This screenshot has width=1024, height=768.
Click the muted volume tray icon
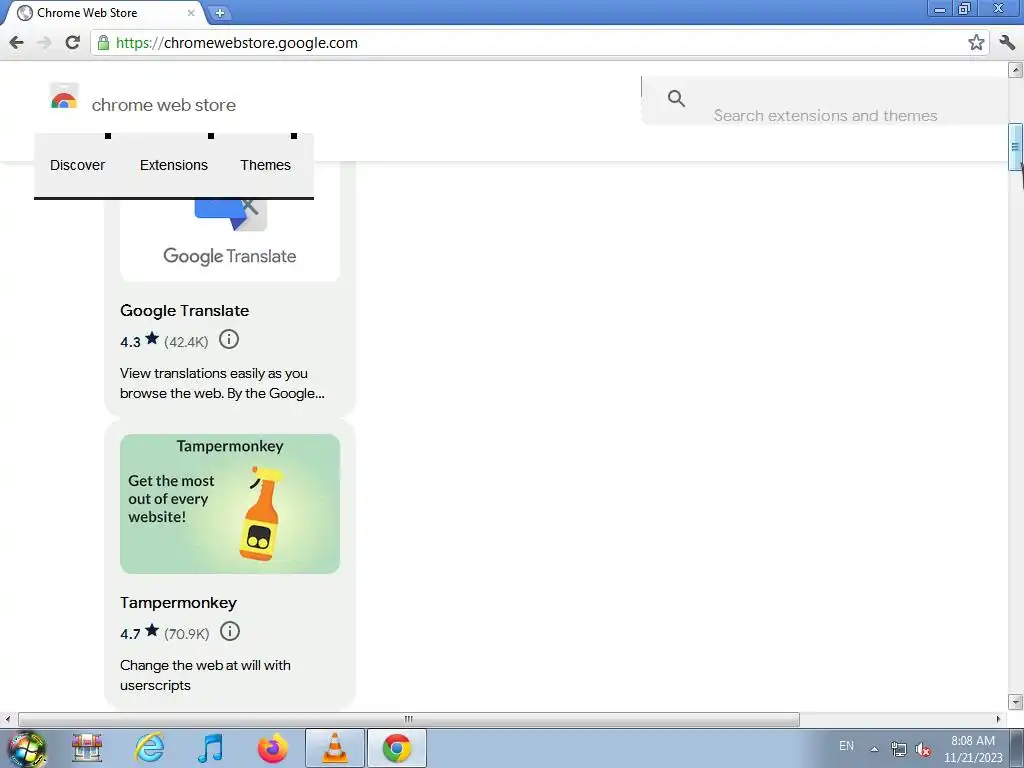[923, 749]
